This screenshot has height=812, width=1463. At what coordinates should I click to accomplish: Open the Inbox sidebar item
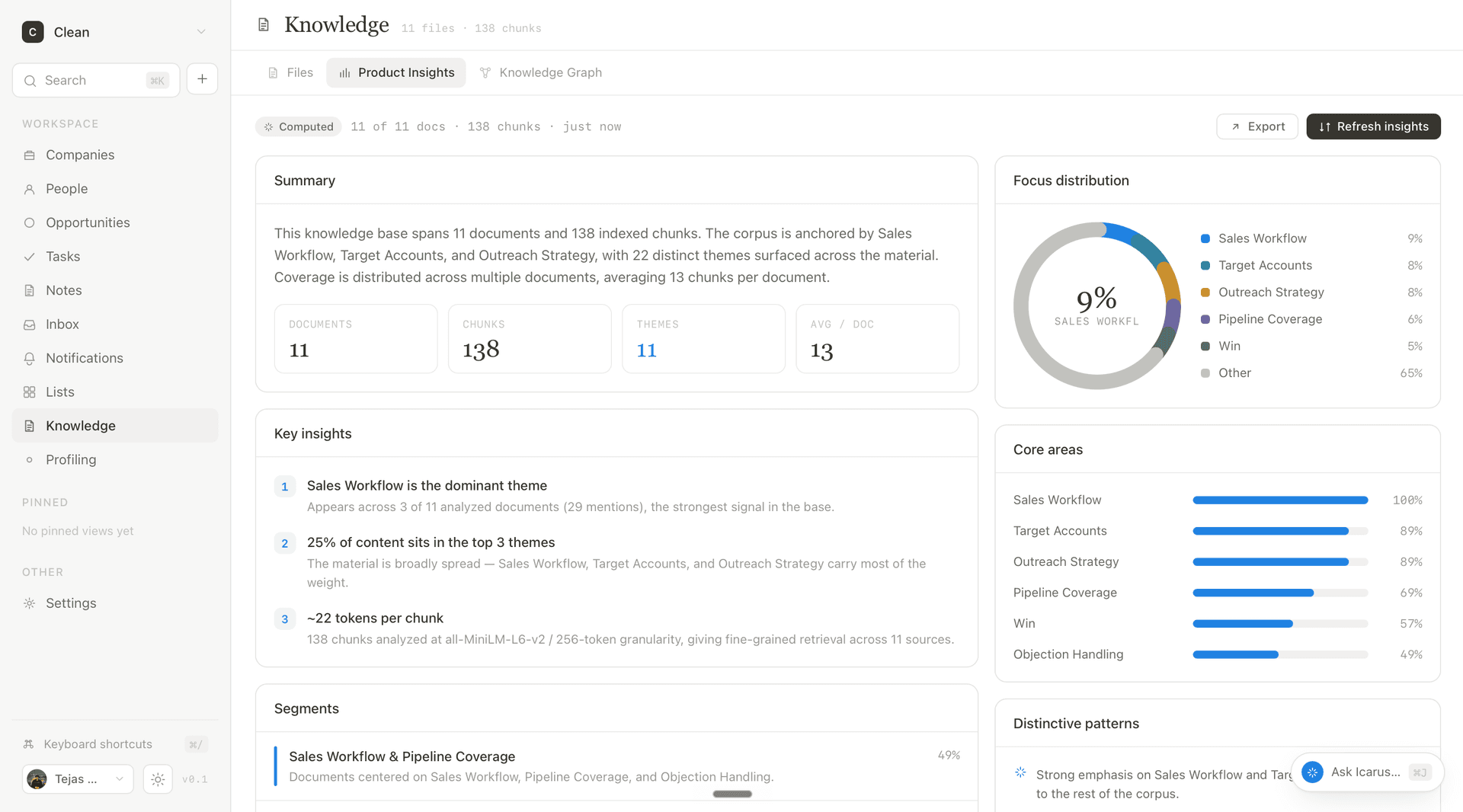point(115,324)
